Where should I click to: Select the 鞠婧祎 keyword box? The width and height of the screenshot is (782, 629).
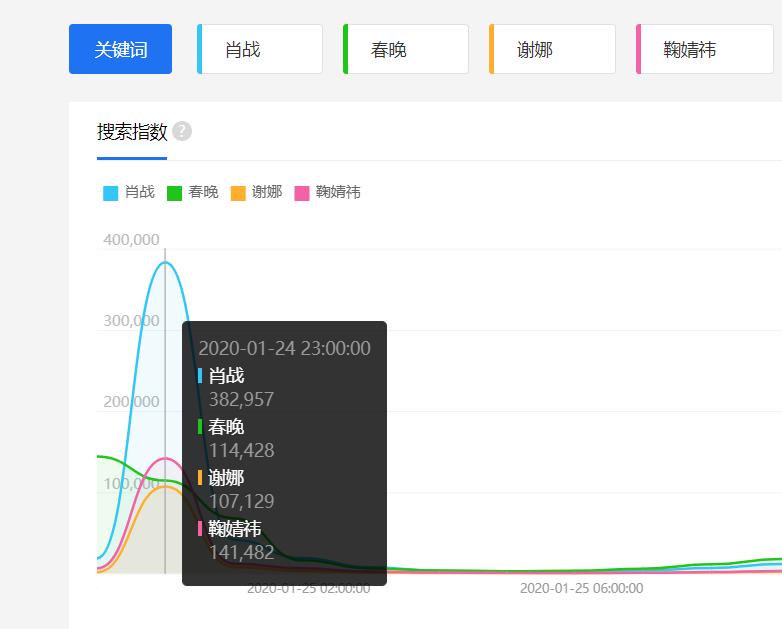(x=705, y=49)
